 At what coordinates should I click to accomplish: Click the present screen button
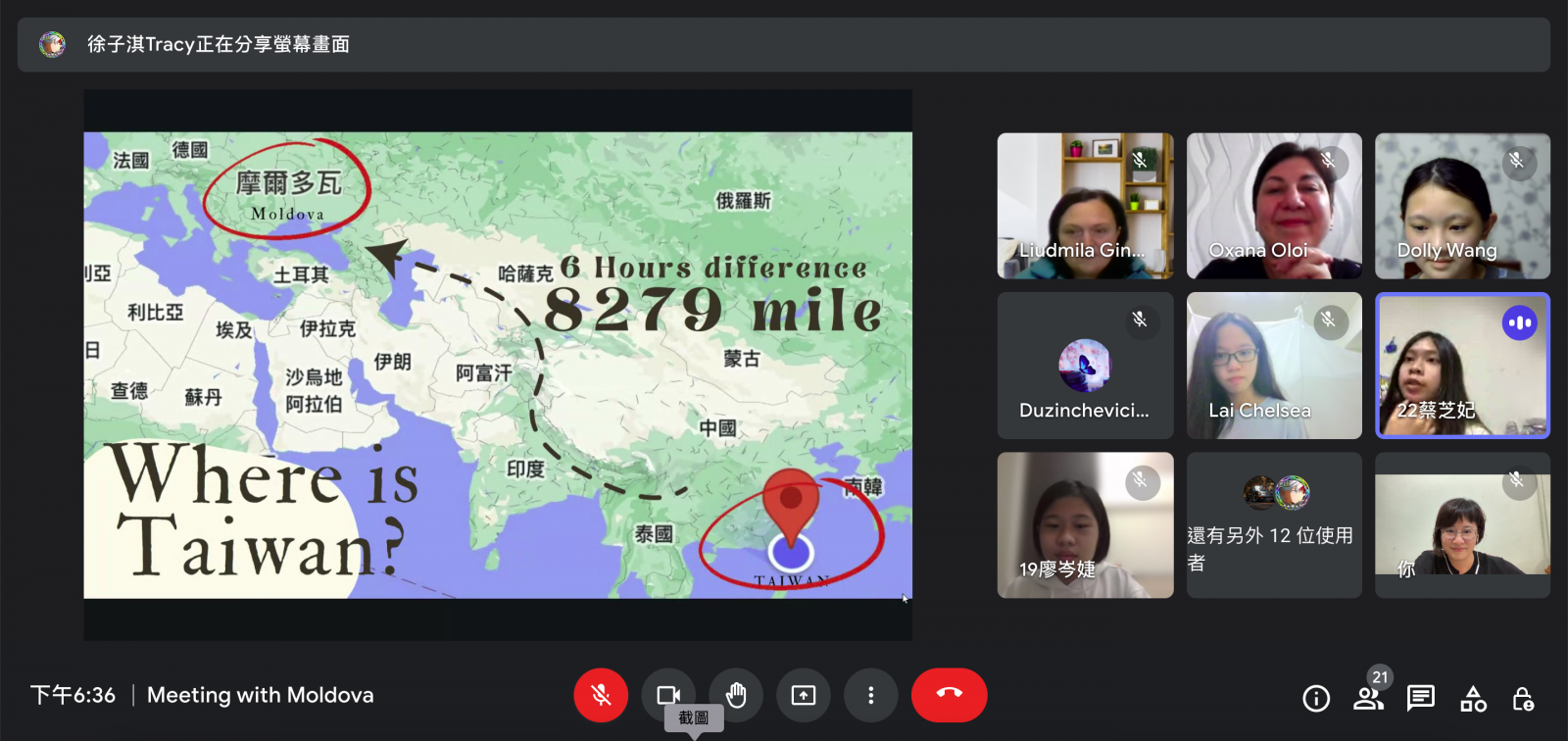pyautogui.click(x=804, y=695)
